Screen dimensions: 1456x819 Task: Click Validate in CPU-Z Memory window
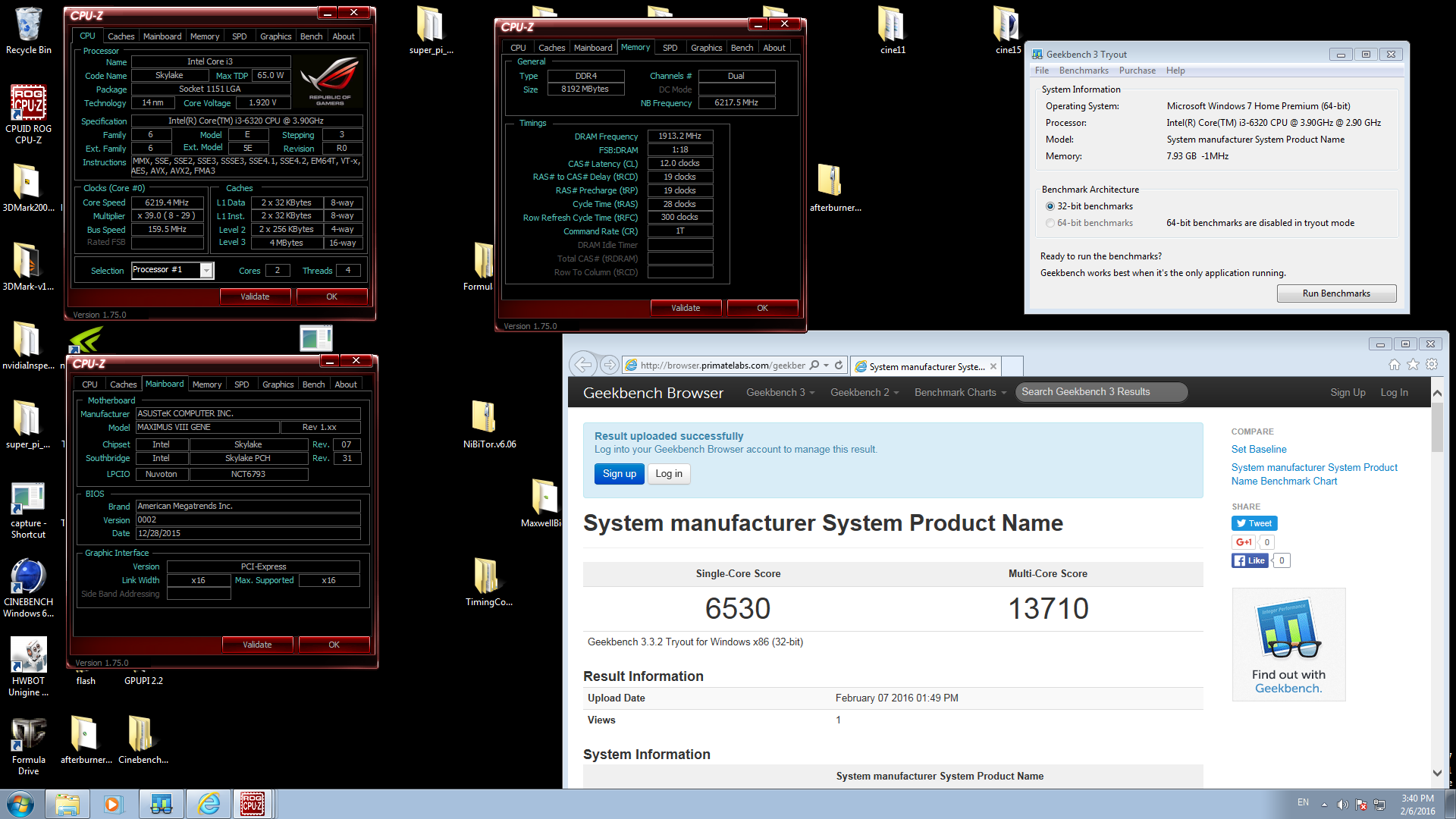[686, 308]
